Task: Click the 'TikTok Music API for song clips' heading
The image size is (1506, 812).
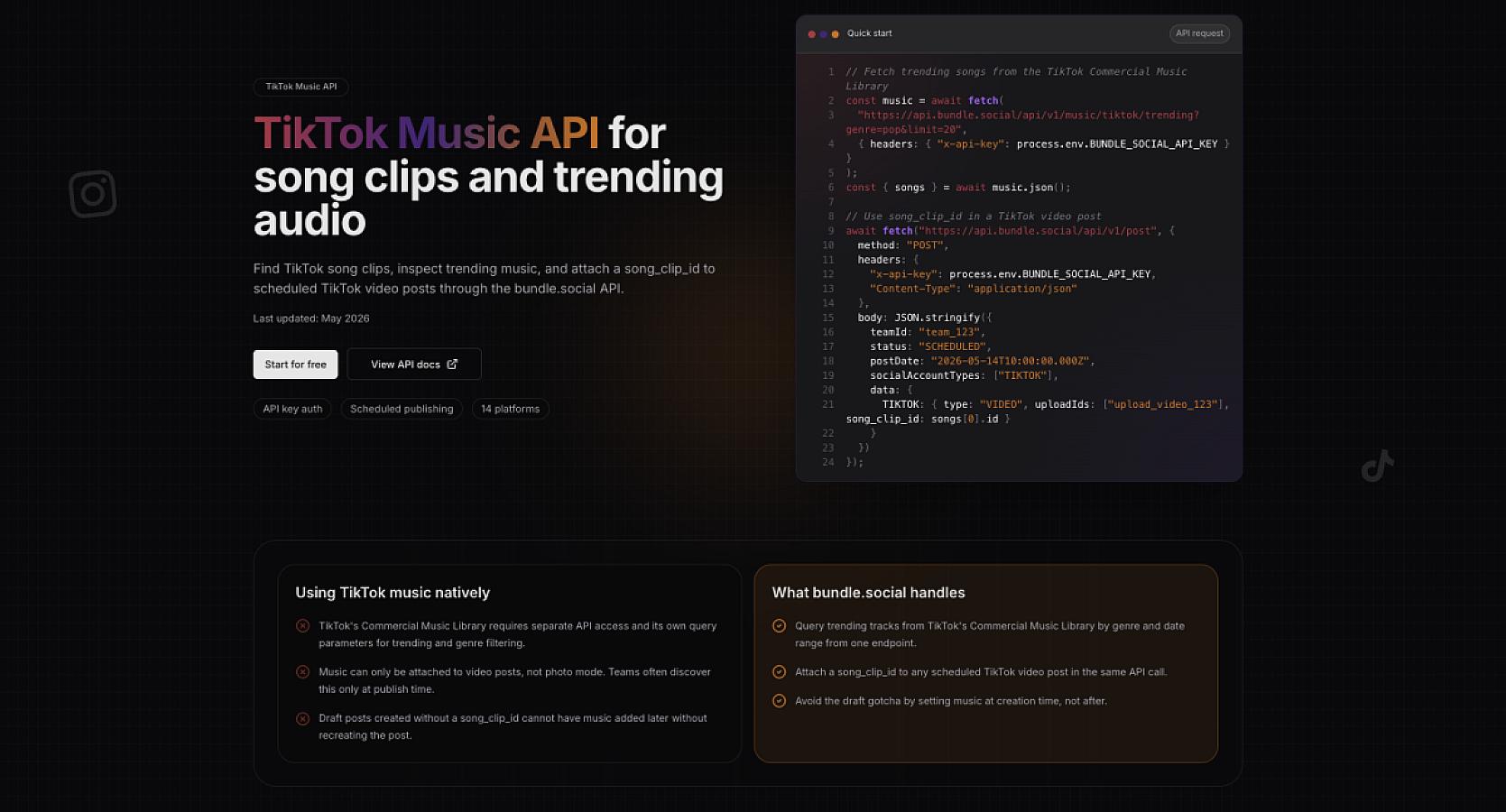Action: [488, 177]
